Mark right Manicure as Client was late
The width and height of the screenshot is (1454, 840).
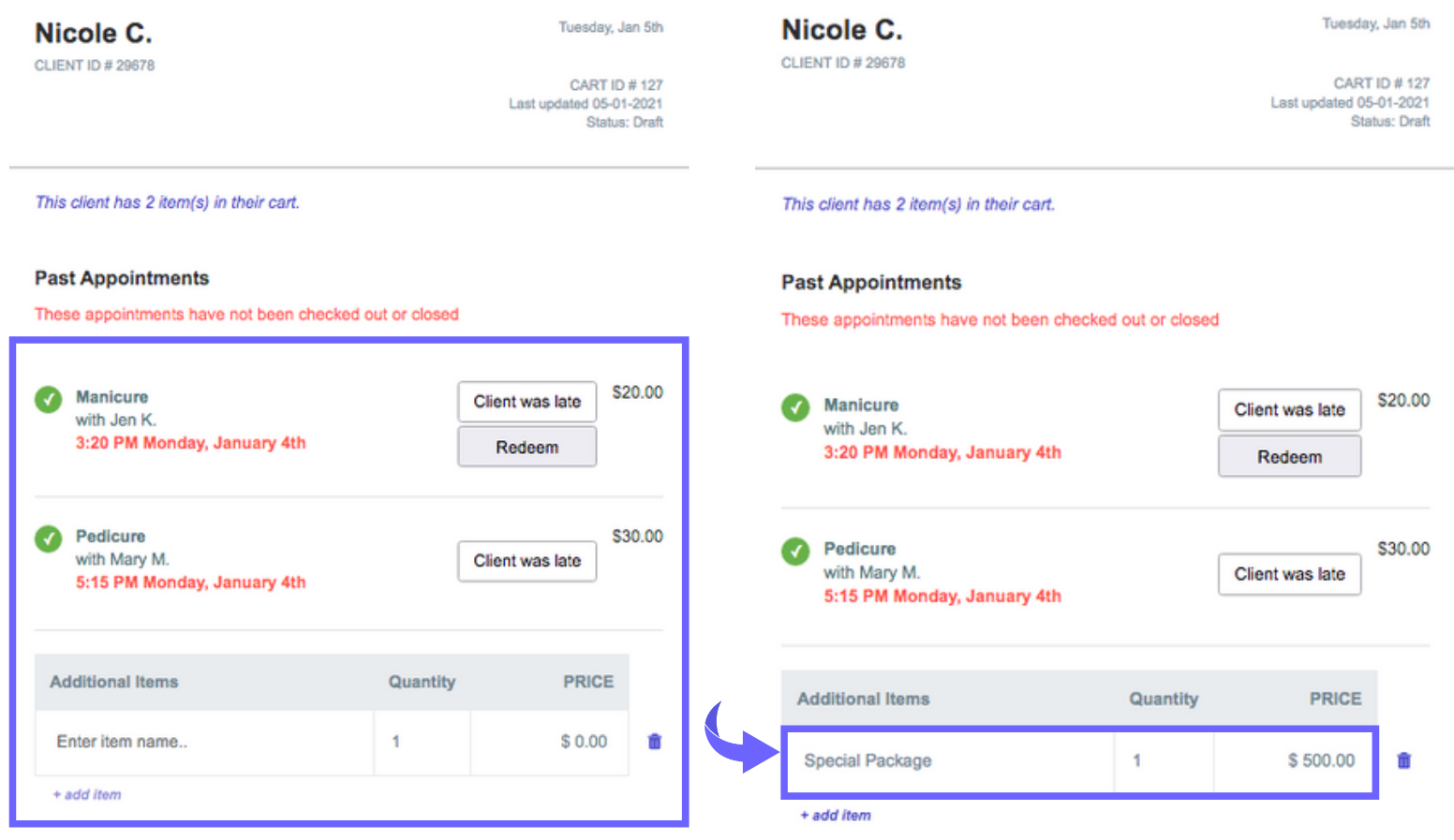pyautogui.click(x=1289, y=410)
